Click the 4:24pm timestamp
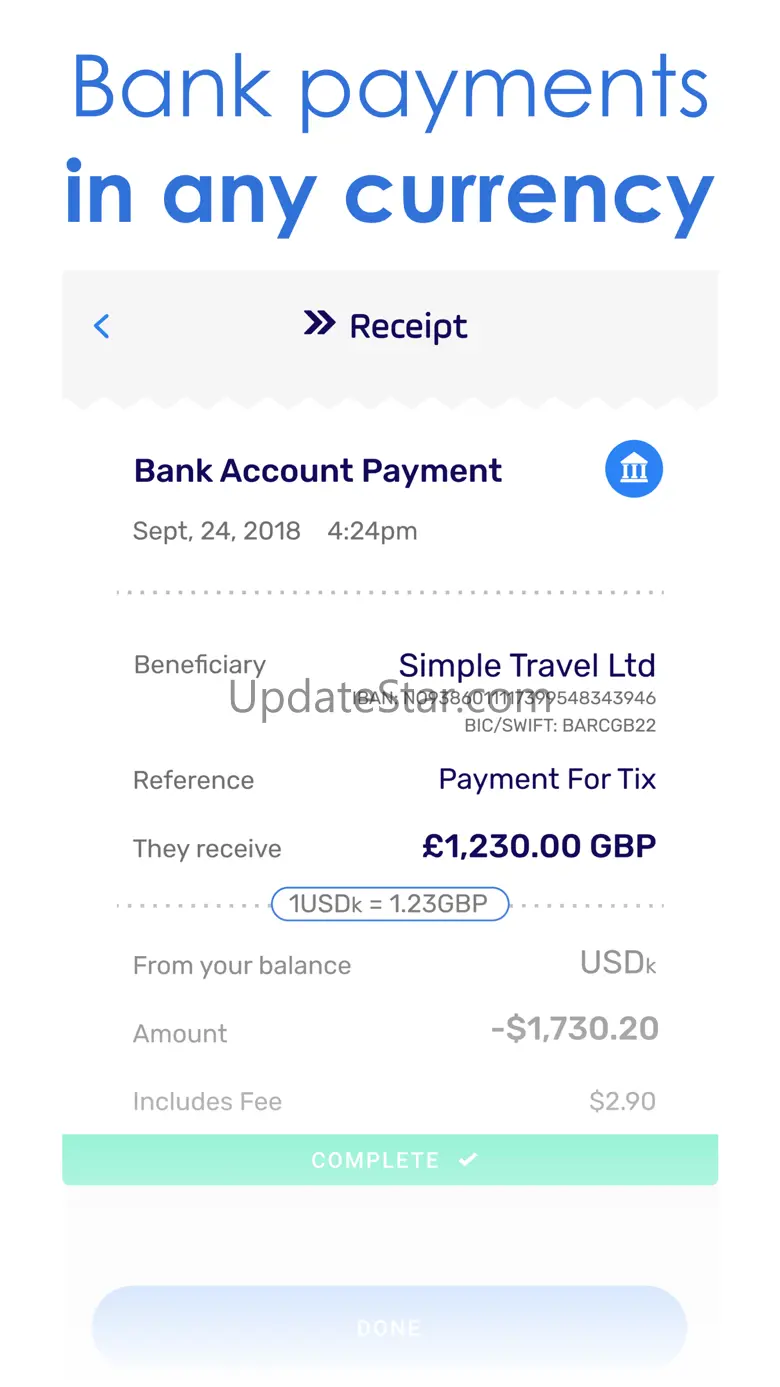The width and height of the screenshot is (780, 1387). pos(372,531)
